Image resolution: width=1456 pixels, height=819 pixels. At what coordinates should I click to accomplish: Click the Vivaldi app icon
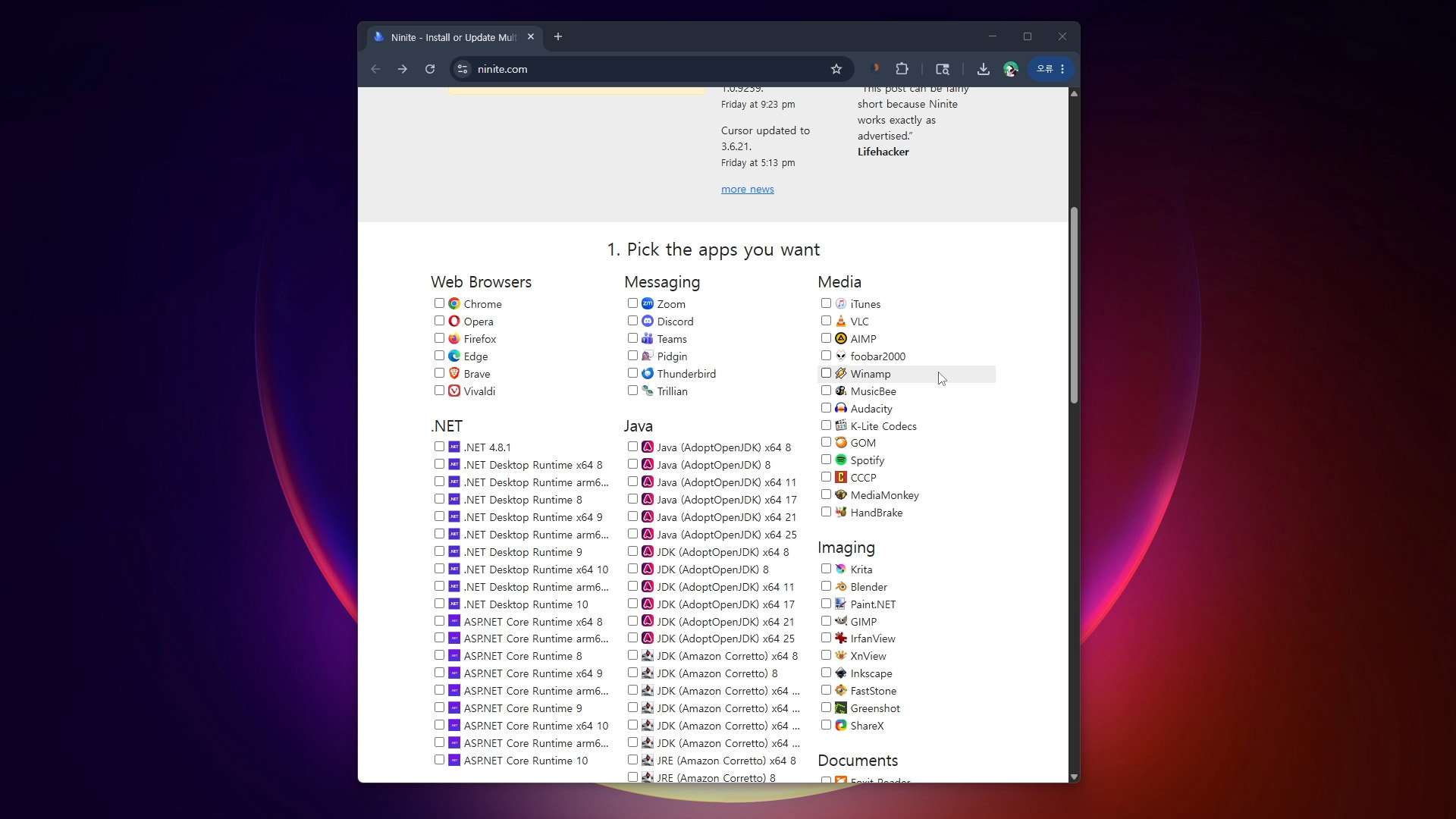click(454, 391)
